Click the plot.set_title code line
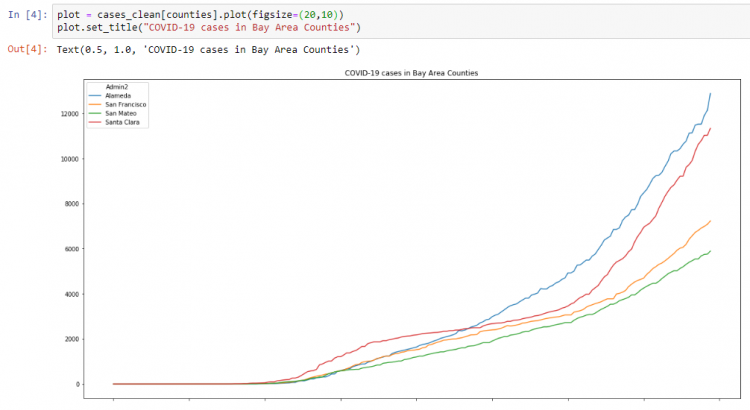This screenshot has width=750, height=410. click(208, 27)
